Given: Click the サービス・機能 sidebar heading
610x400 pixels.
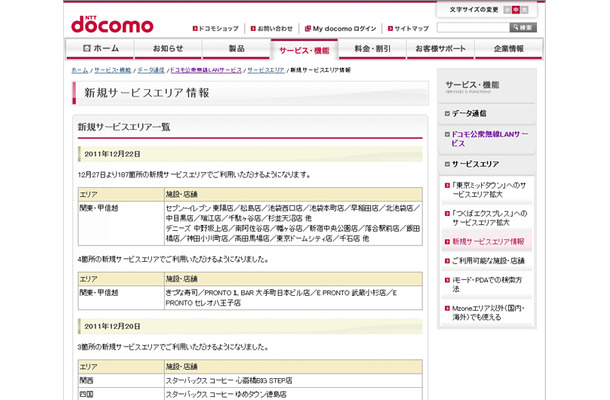Looking at the screenshot, I should tap(472, 85).
